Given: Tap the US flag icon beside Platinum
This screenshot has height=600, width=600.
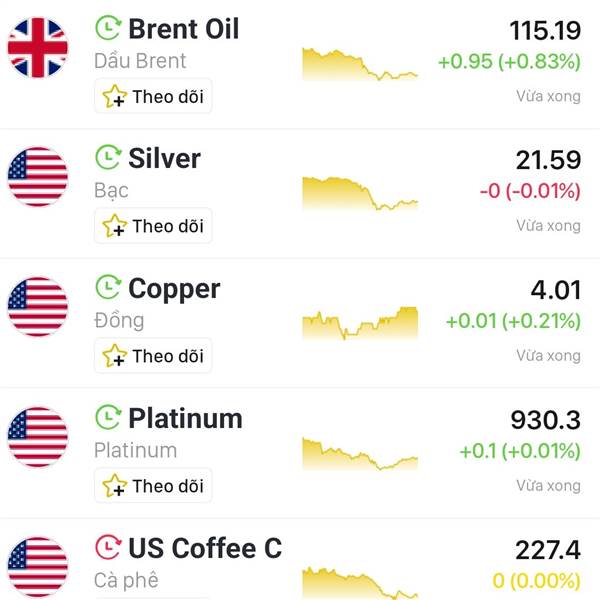Looking at the screenshot, I should pyautogui.click(x=38, y=437).
